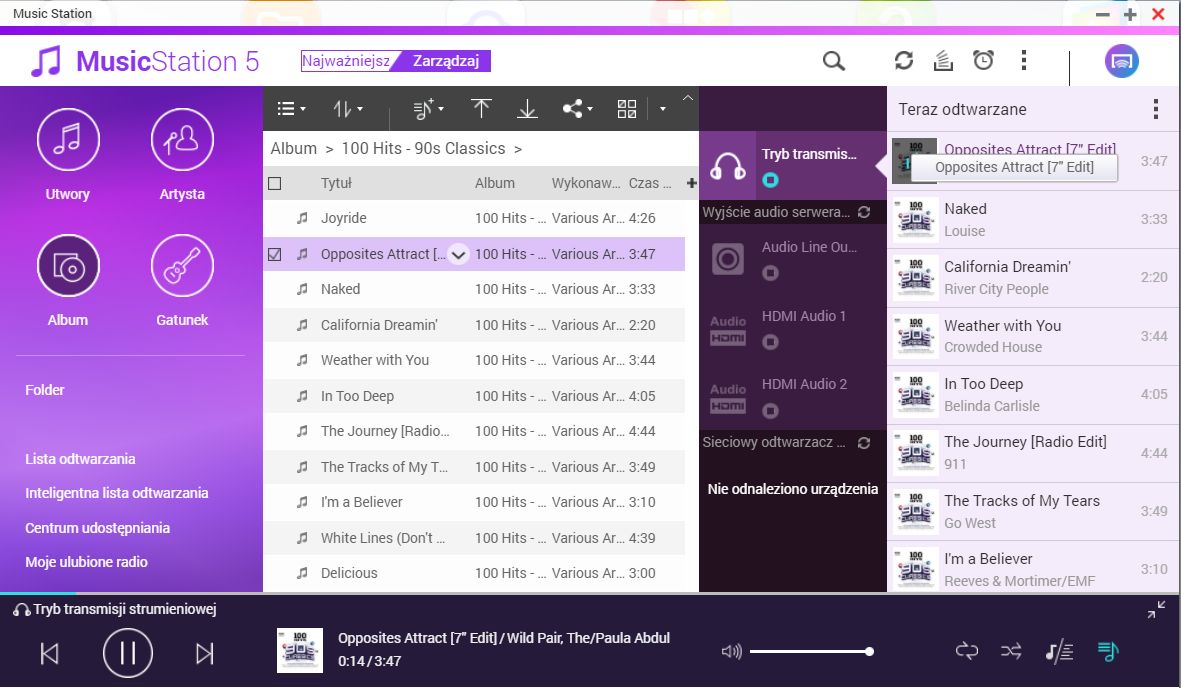Show lyrics with the note-lines icon
The width and height of the screenshot is (1181, 688).
[1059, 651]
